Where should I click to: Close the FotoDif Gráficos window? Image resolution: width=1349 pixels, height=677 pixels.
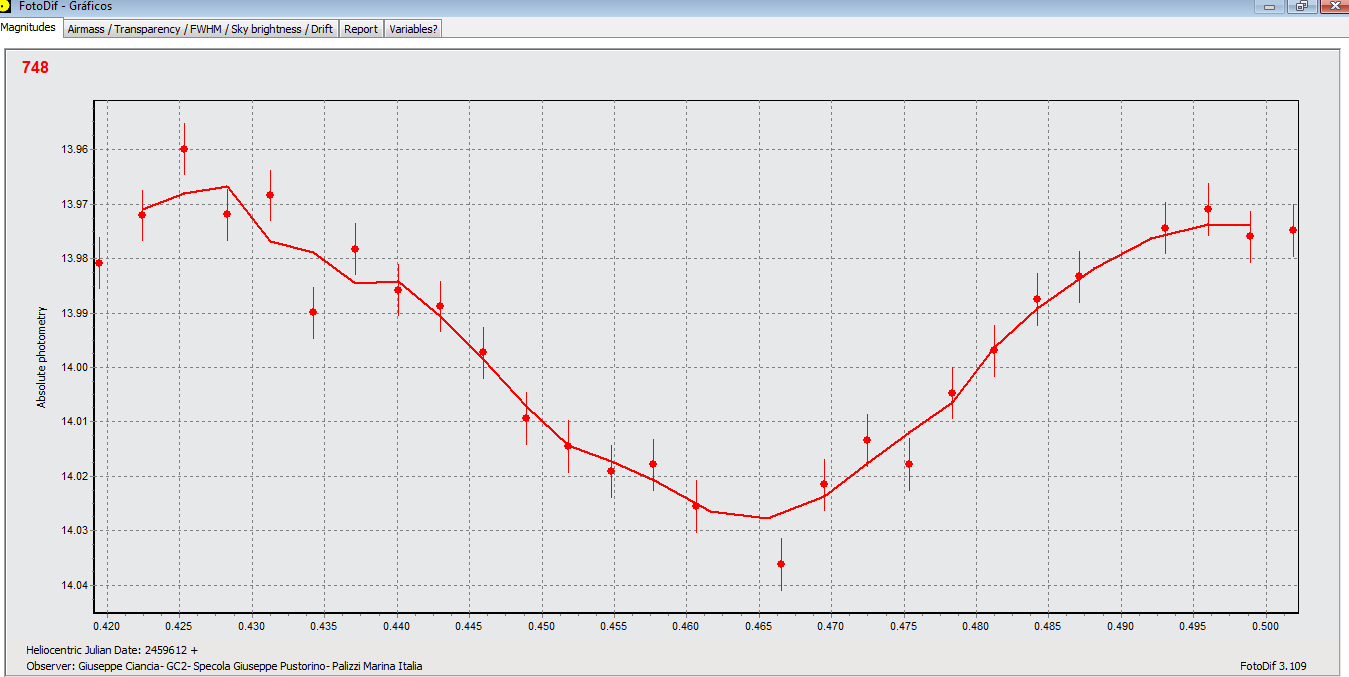[x=1334, y=6]
